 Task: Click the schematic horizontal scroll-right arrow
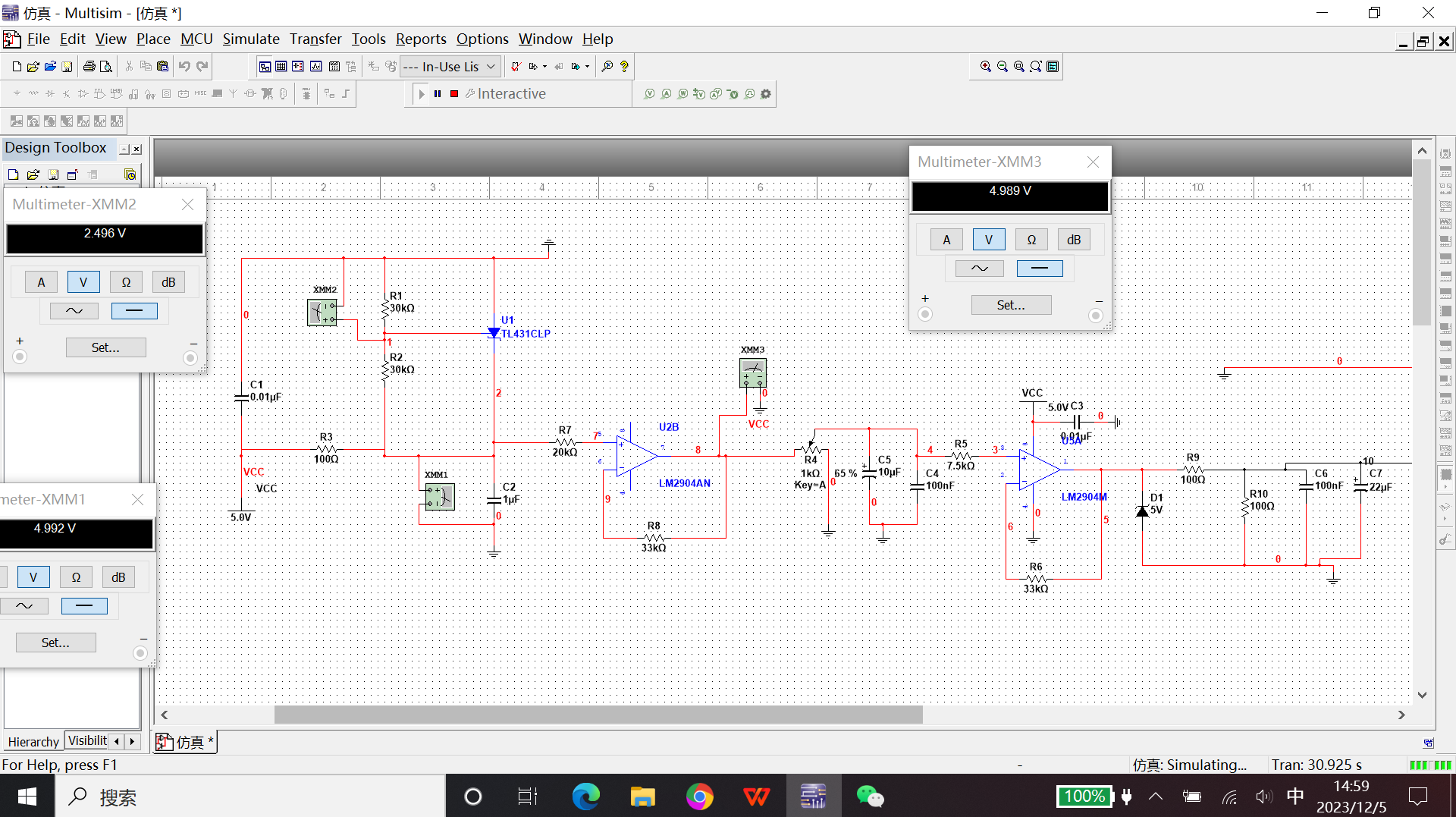(1401, 715)
